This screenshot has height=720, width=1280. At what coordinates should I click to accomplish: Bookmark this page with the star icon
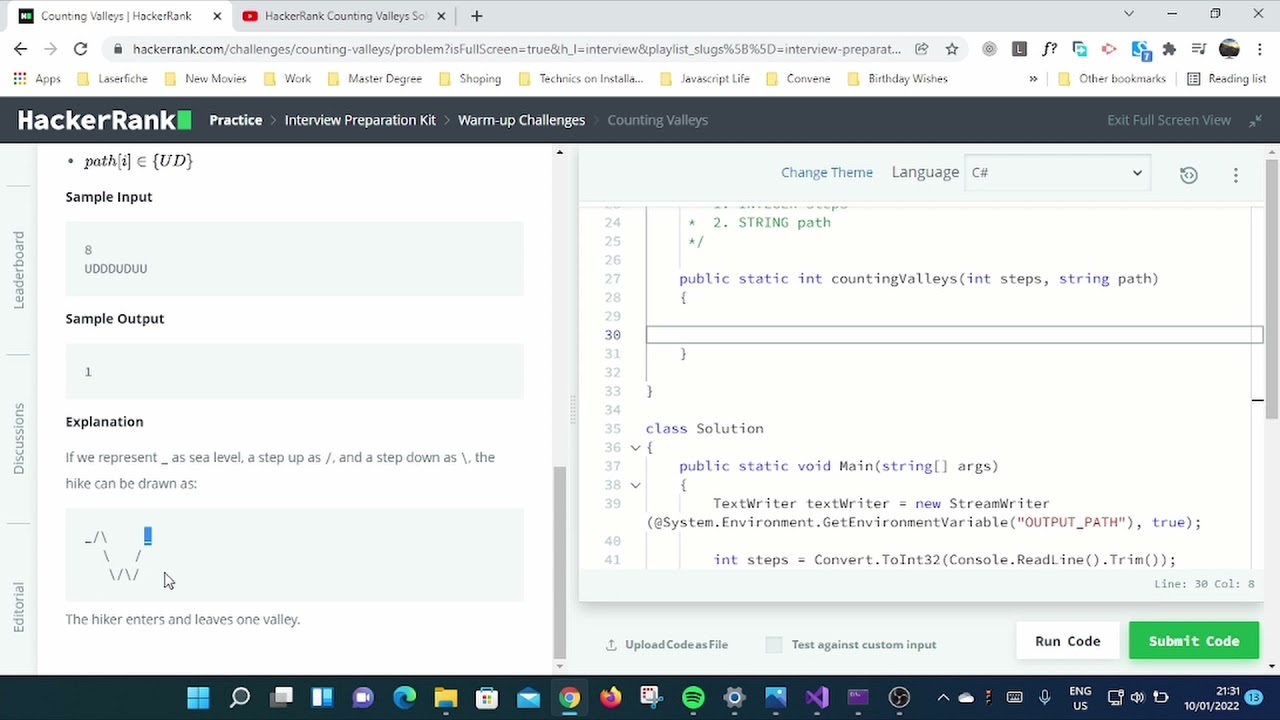click(x=952, y=49)
